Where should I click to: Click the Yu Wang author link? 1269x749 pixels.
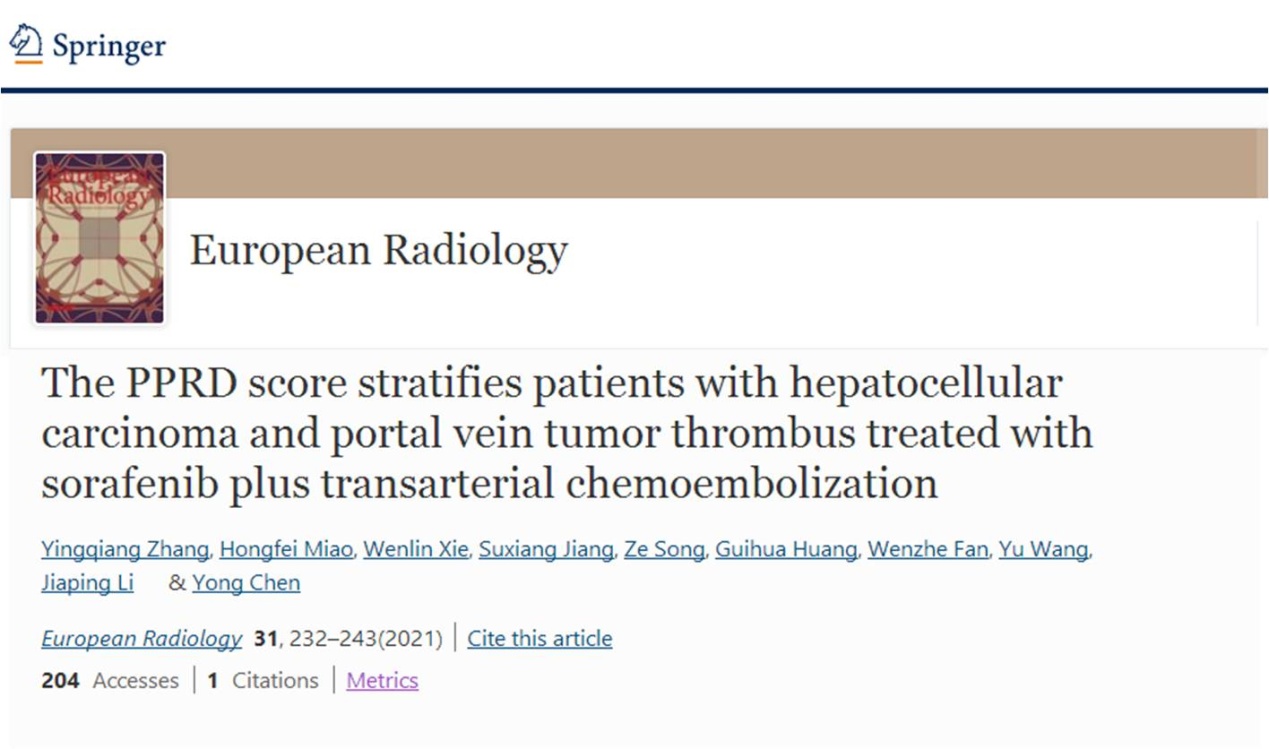click(x=1044, y=549)
